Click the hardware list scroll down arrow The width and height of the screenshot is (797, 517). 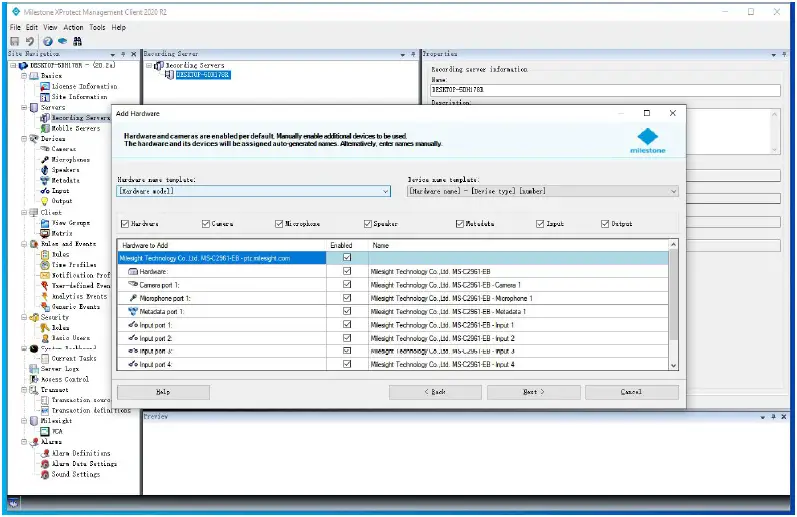pyautogui.click(x=673, y=365)
